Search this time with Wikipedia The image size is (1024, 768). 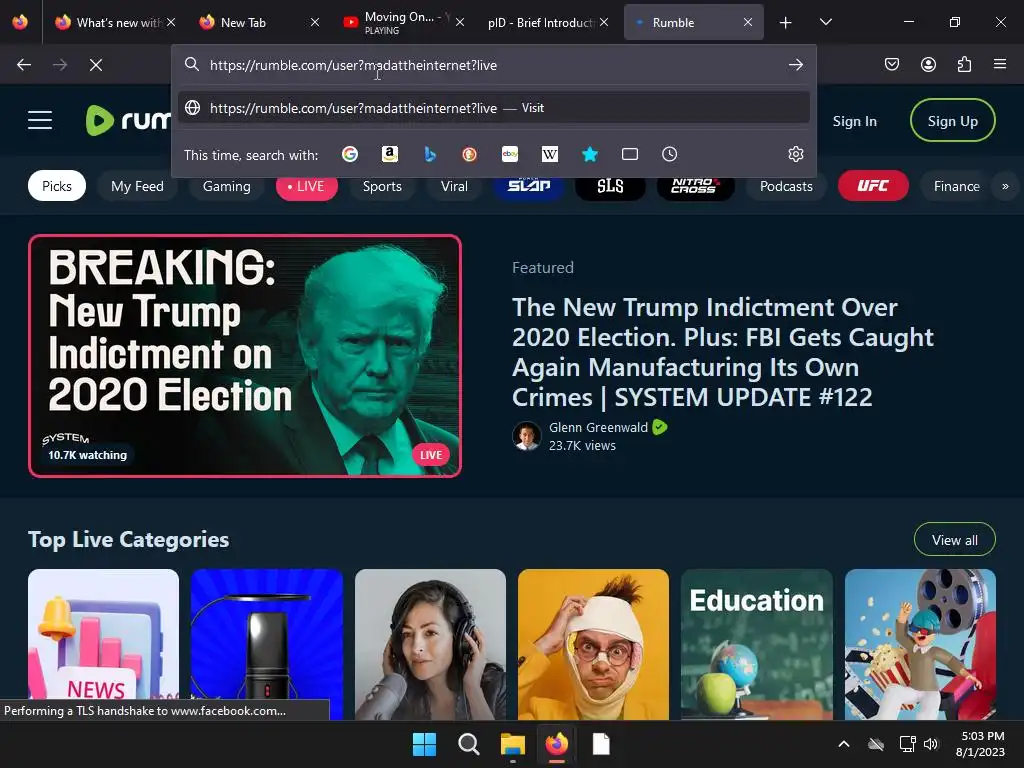[550, 154]
